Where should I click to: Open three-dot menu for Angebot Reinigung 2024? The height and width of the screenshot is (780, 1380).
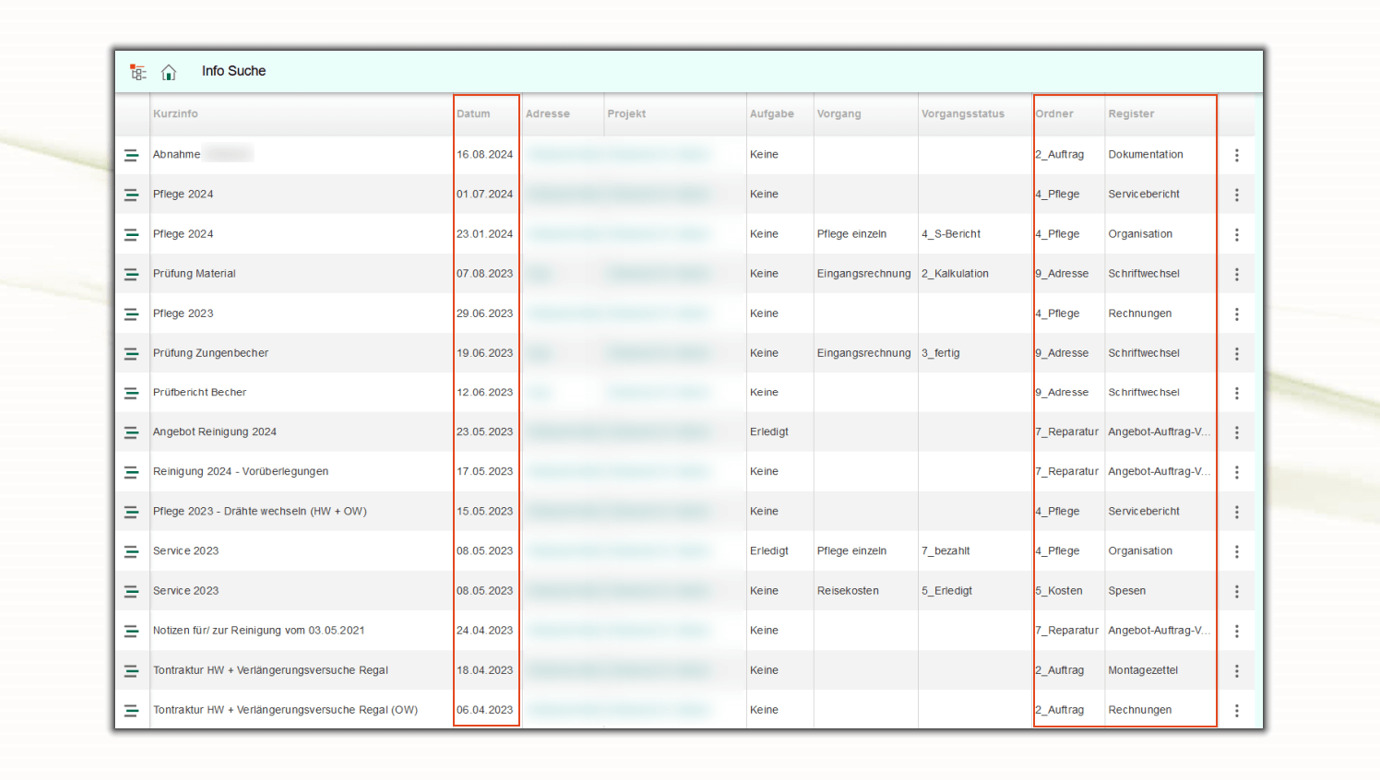point(1236,432)
